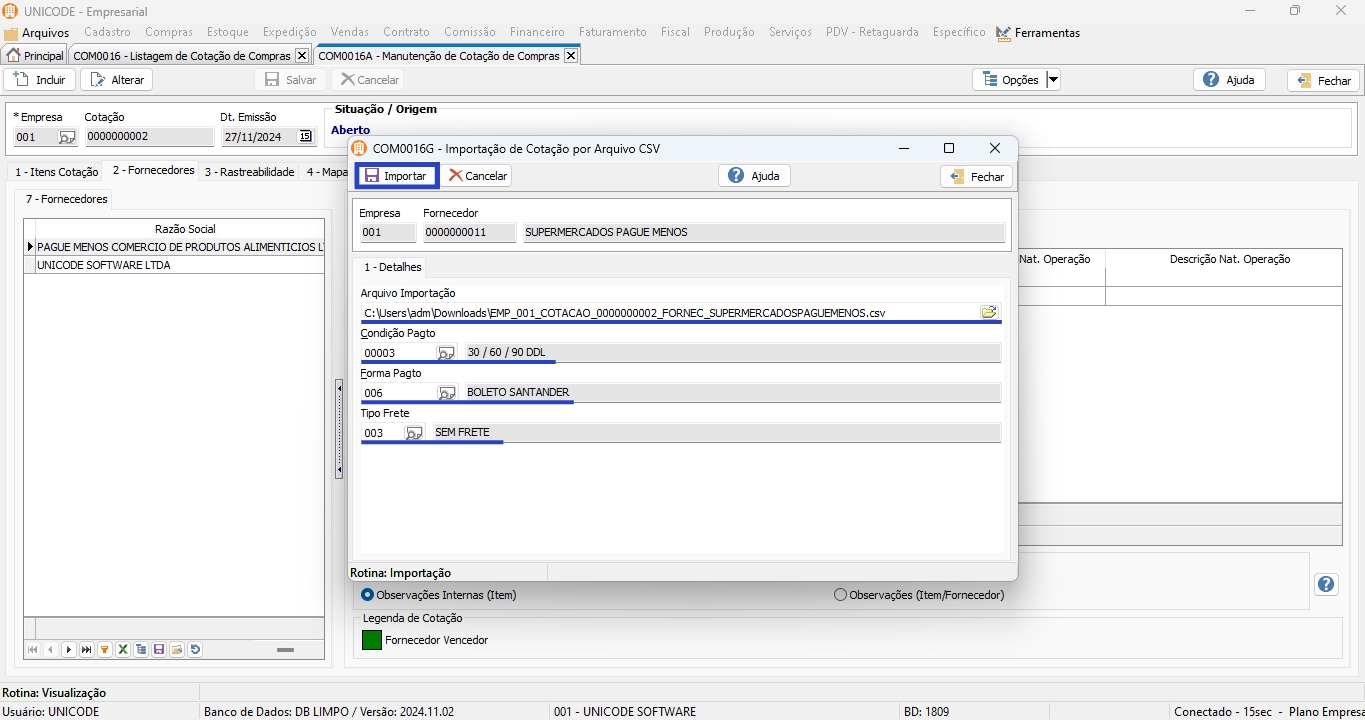
Task: Switch to the 1 - Itens Cotação tab
Action: [56, 172]
